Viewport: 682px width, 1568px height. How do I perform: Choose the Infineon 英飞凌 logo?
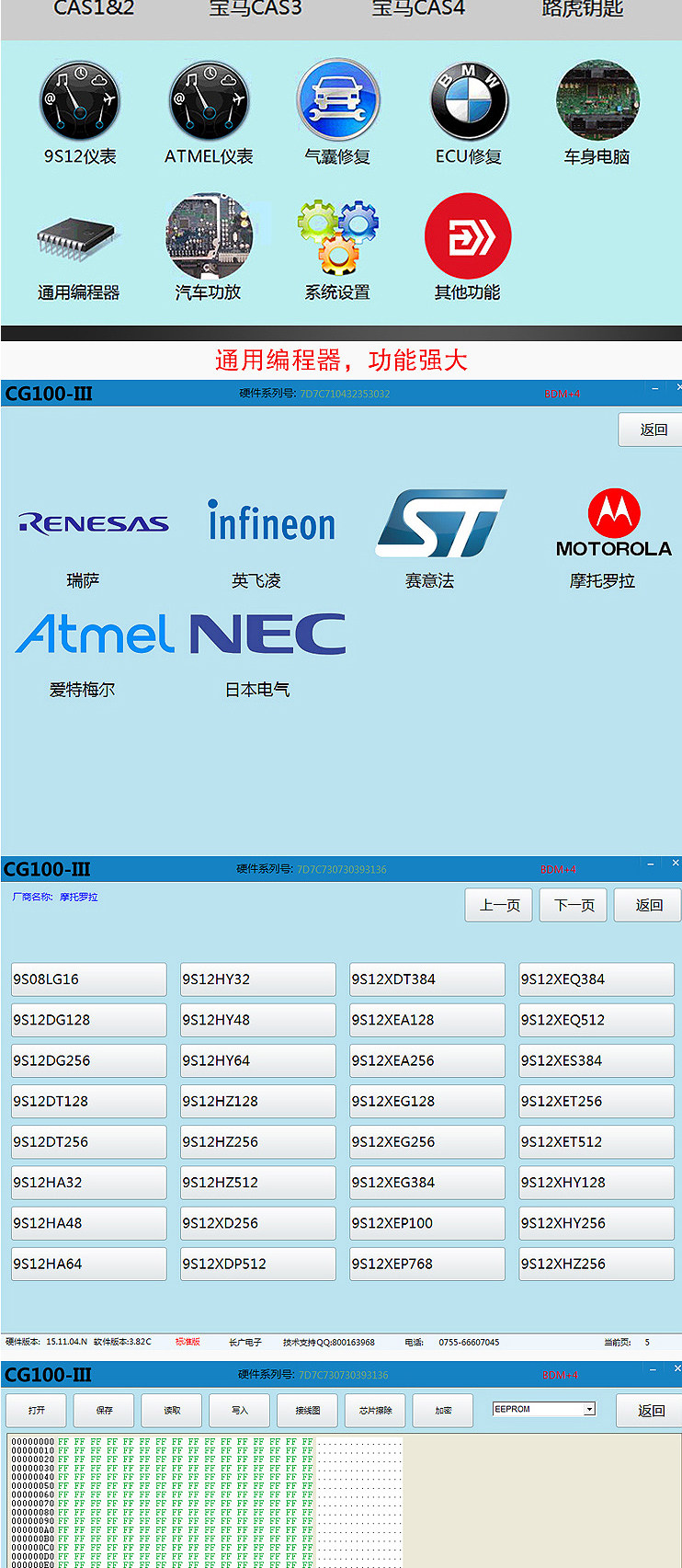coord(271,521)
